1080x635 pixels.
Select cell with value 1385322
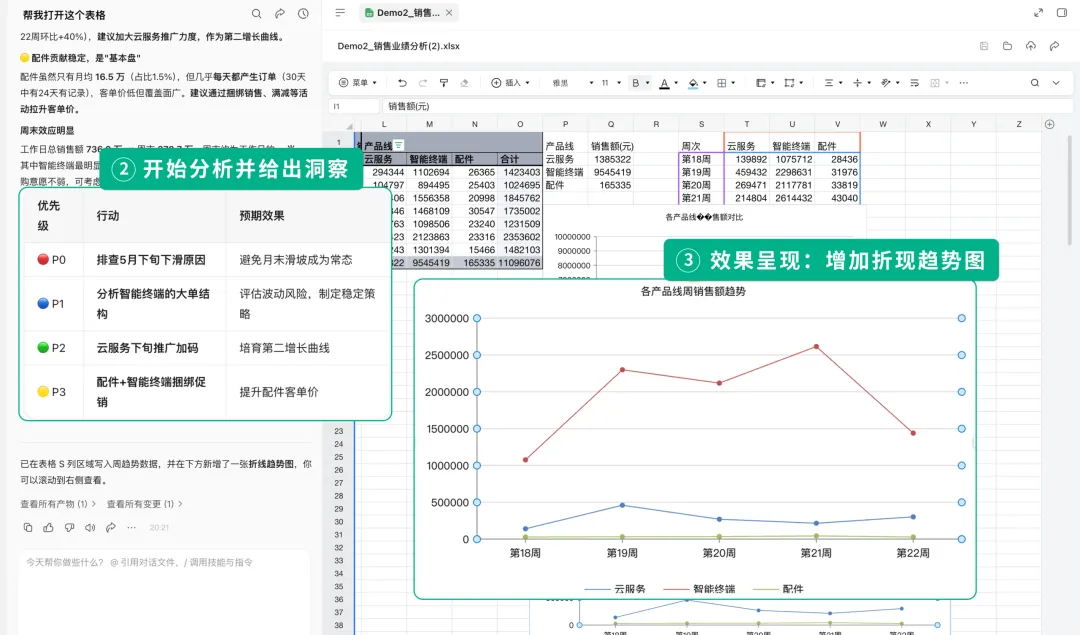[612, 159]
